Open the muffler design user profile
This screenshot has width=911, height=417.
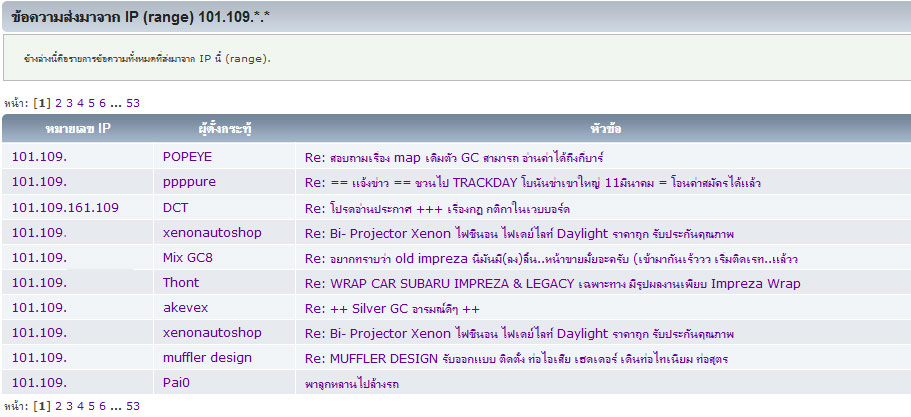coord(207,357)
